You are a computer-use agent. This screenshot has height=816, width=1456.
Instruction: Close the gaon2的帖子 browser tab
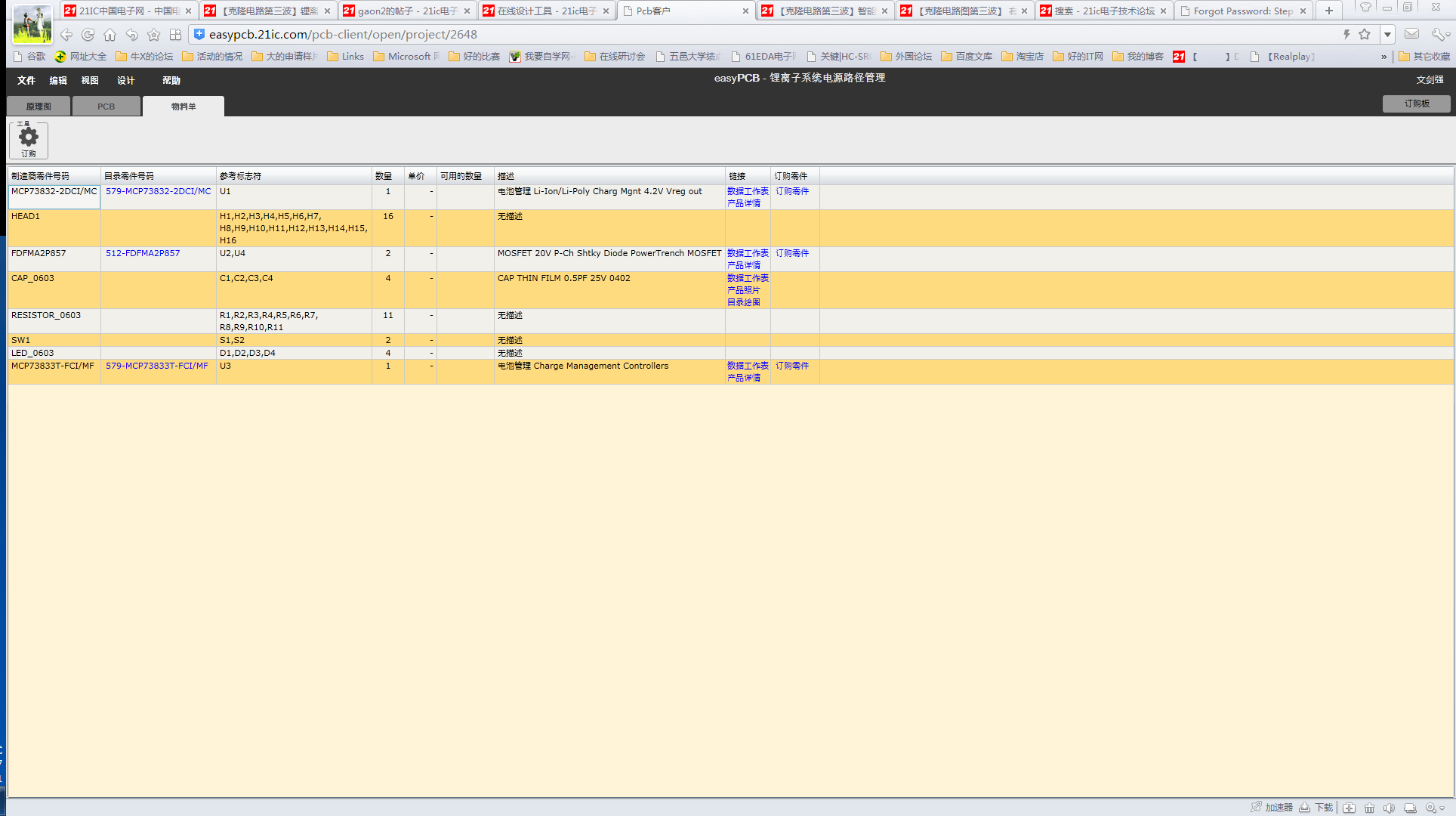coord(467,11)
